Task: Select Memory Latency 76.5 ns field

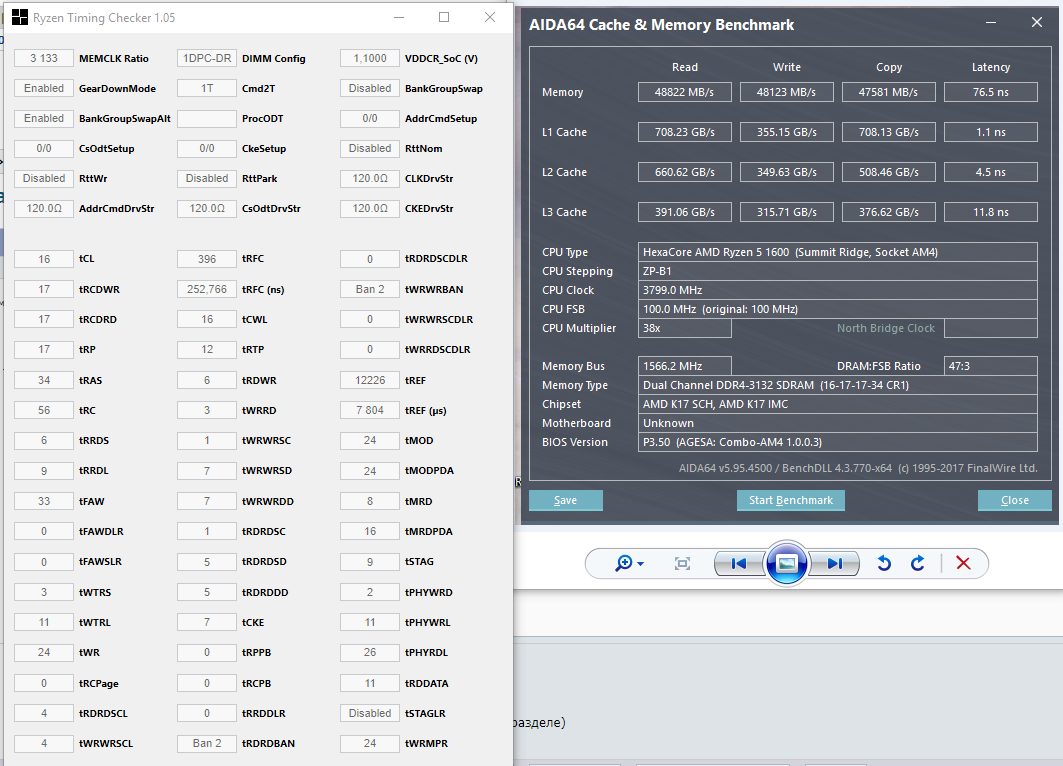Action: (990, 92)
